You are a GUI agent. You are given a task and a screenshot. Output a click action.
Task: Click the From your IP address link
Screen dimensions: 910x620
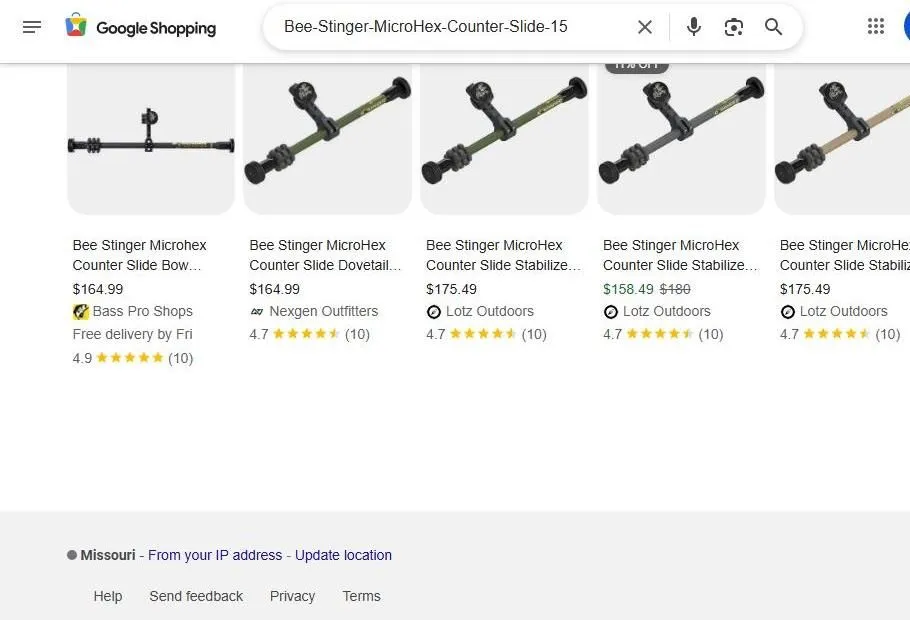coord(215,555)
